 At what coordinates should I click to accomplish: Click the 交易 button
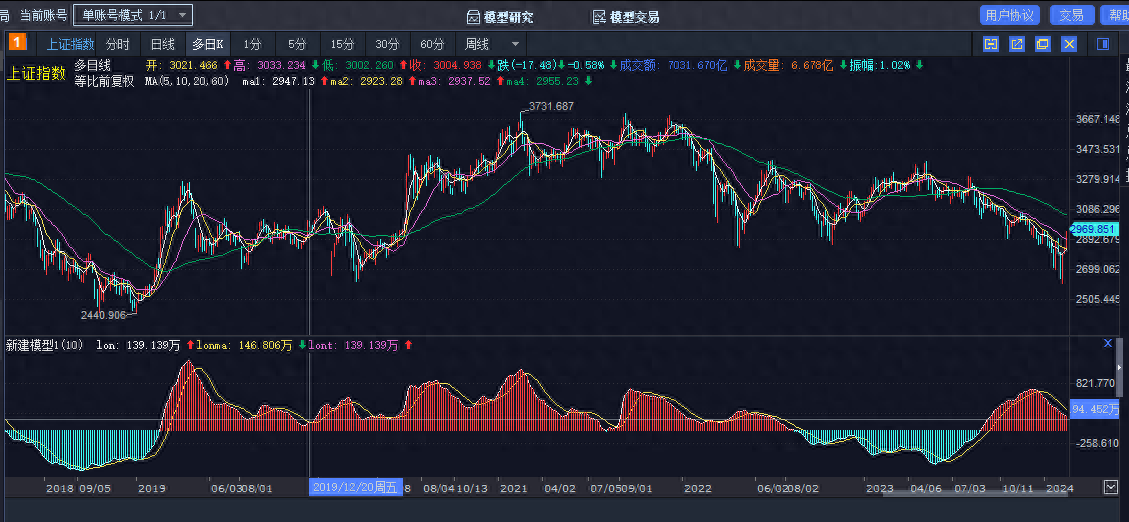[x=1071, y=15]
